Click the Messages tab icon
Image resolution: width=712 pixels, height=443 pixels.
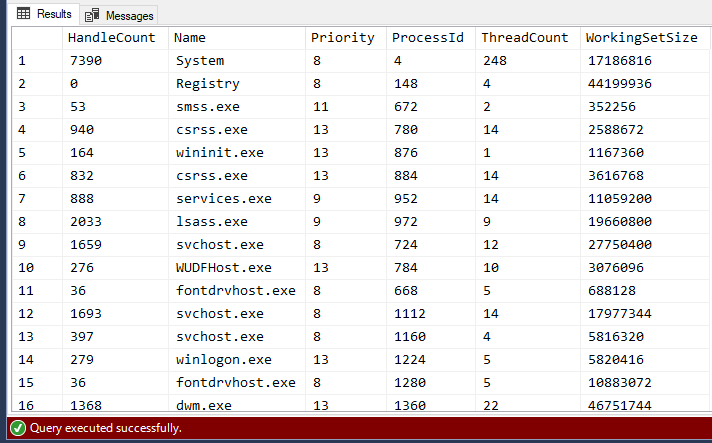point(92,15)
